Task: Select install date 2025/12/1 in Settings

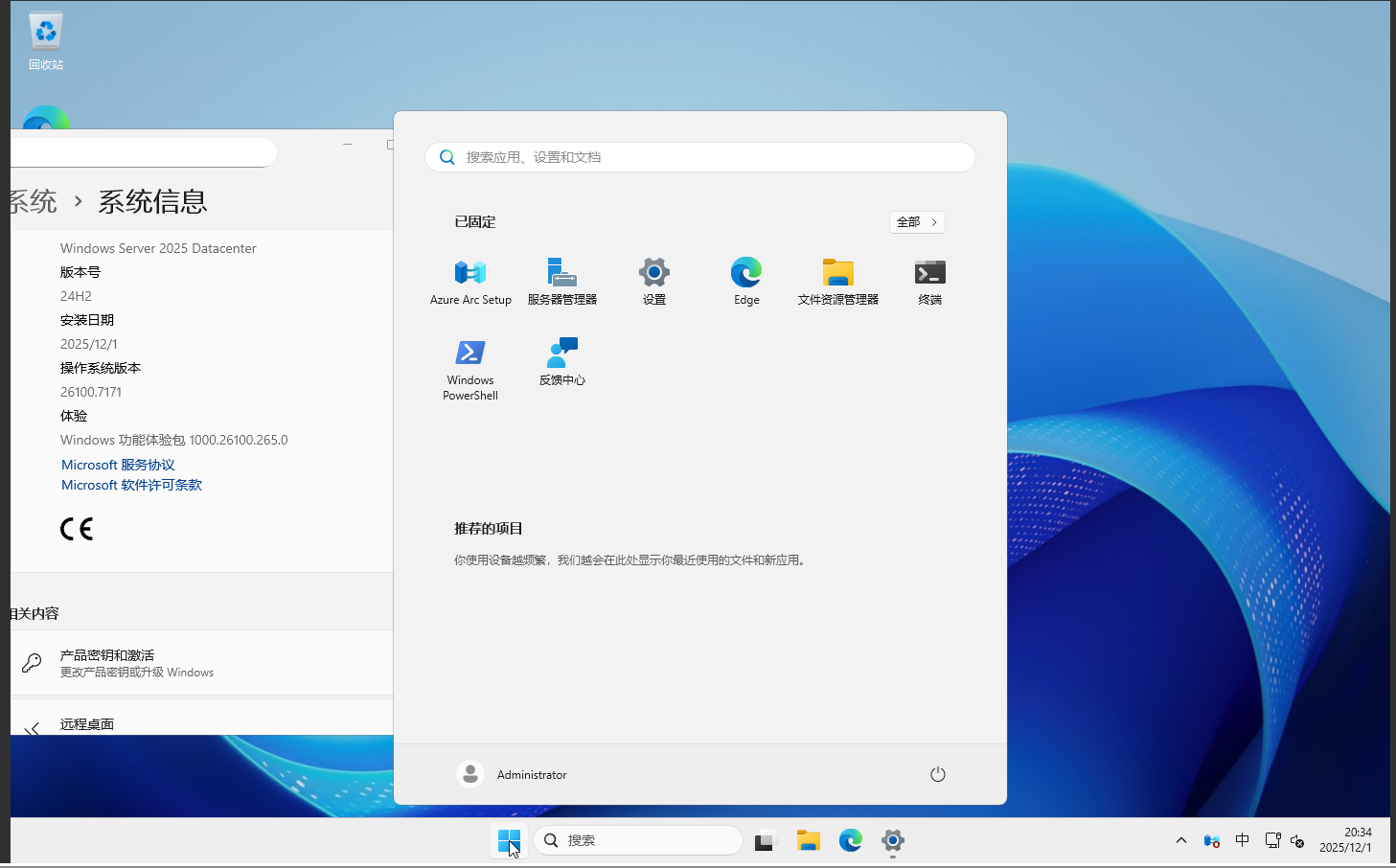Action: [x=89, y=344]
